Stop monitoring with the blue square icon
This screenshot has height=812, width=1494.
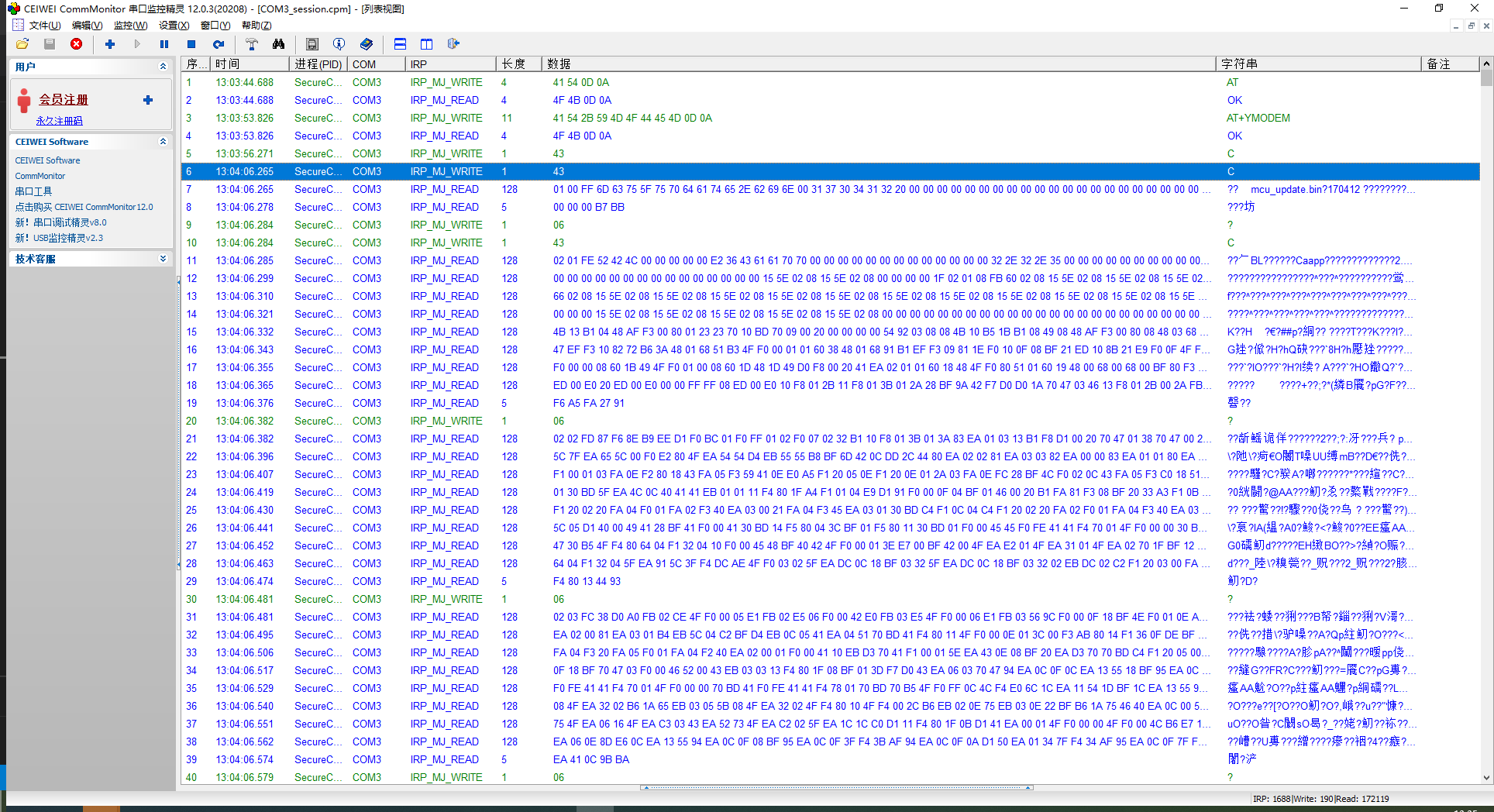tap(191, 44)
